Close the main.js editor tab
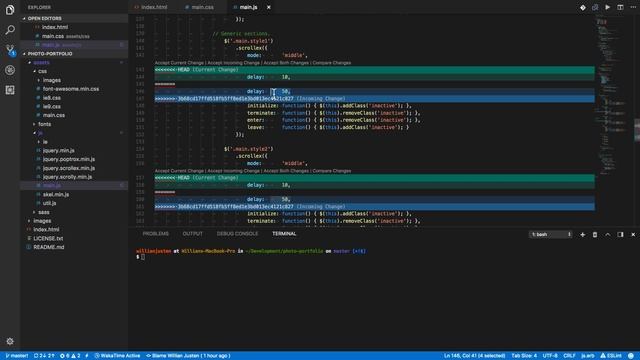 (269, 7)
